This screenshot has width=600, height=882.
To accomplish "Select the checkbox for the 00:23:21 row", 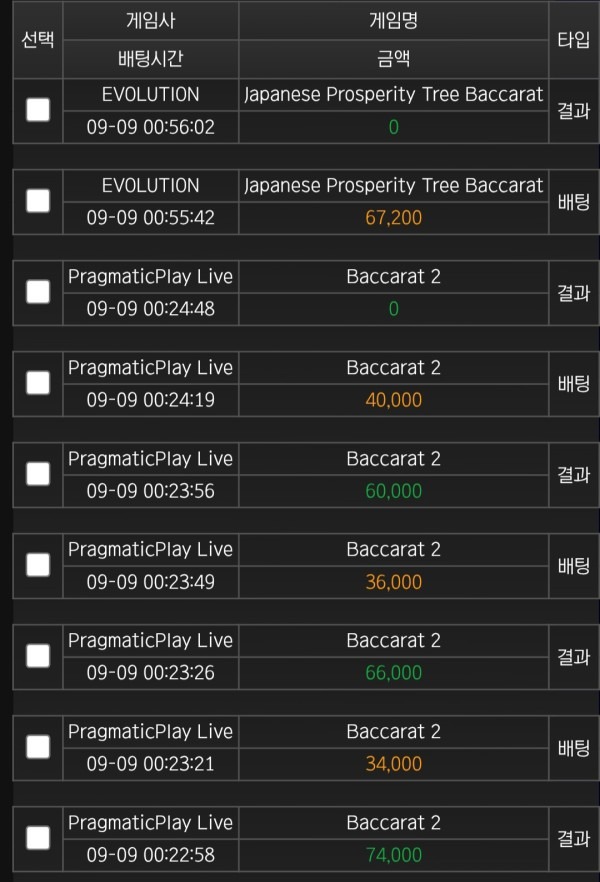I will click(x=38, y=747).
